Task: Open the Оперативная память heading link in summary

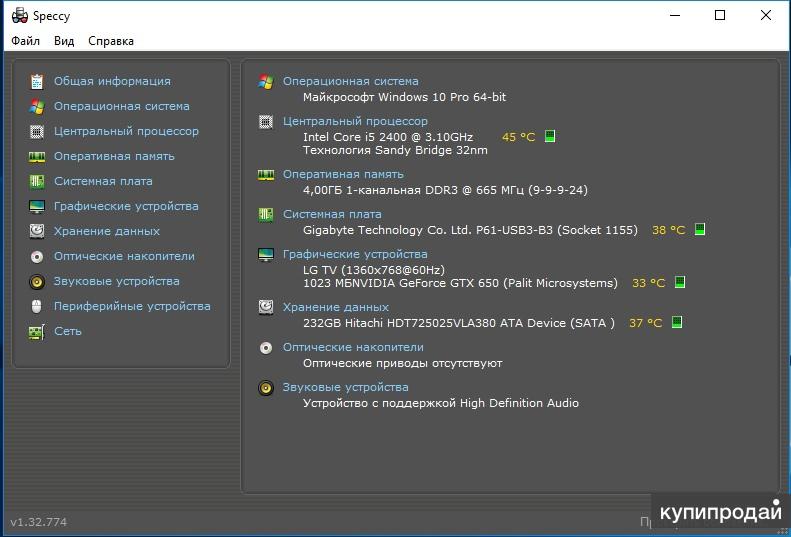Action: click(x=343, y=174)
